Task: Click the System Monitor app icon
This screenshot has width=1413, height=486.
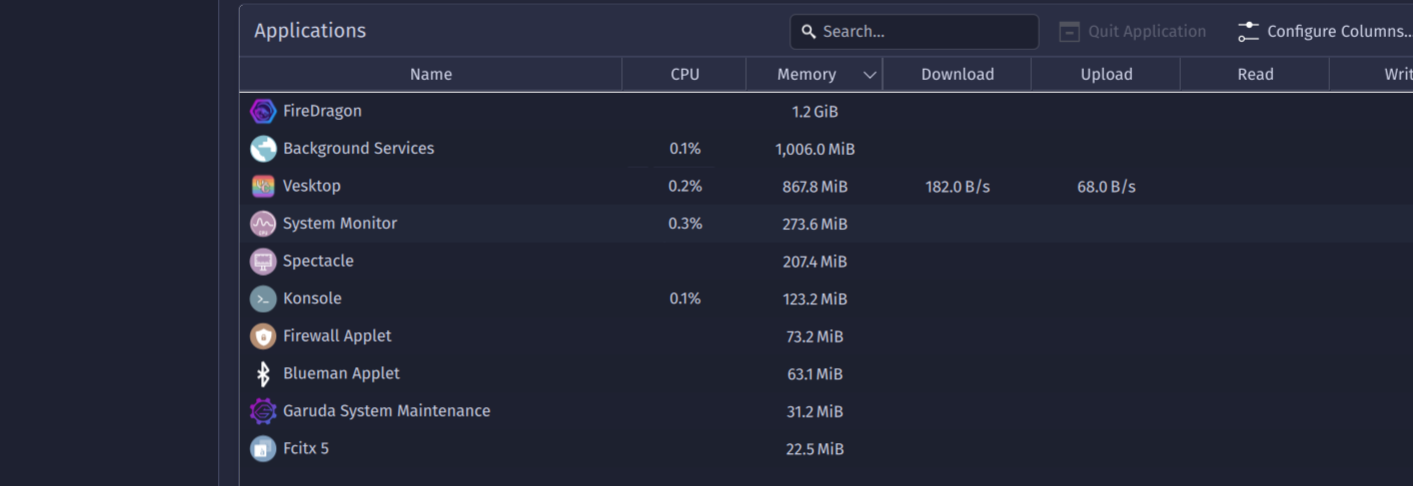Action: click(263, 224)
